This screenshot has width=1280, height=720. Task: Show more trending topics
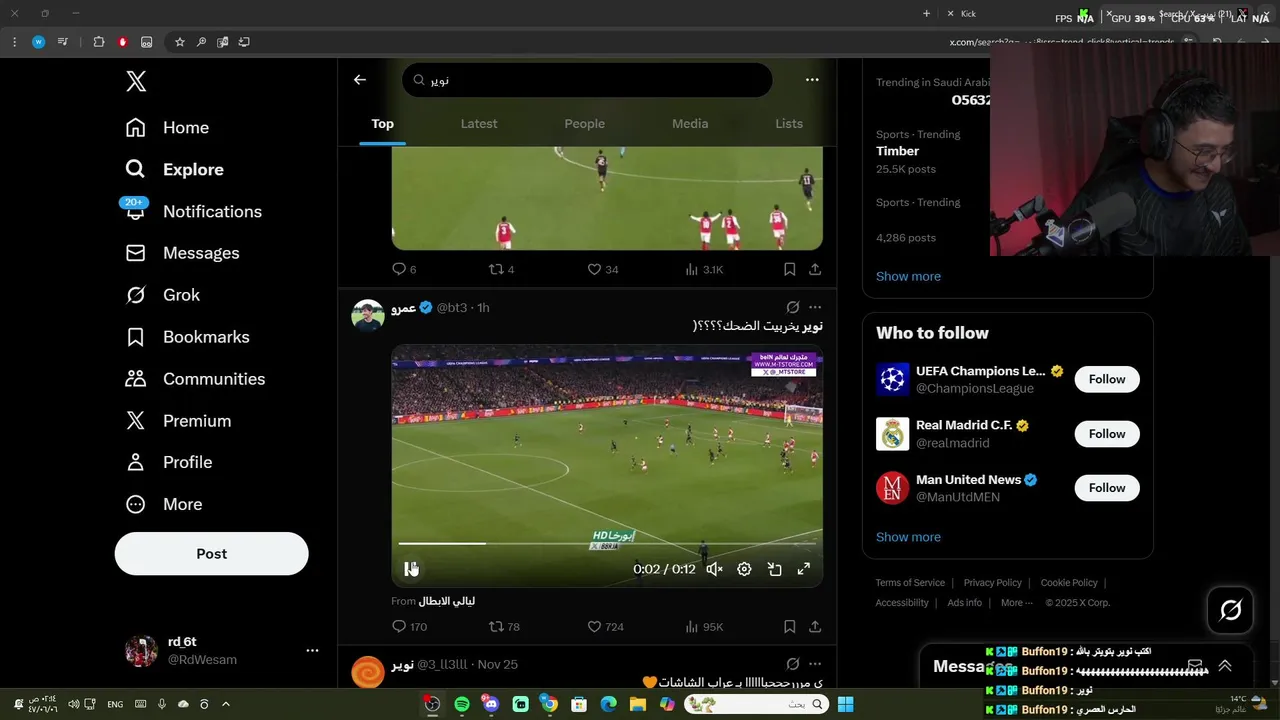(908, 276)
